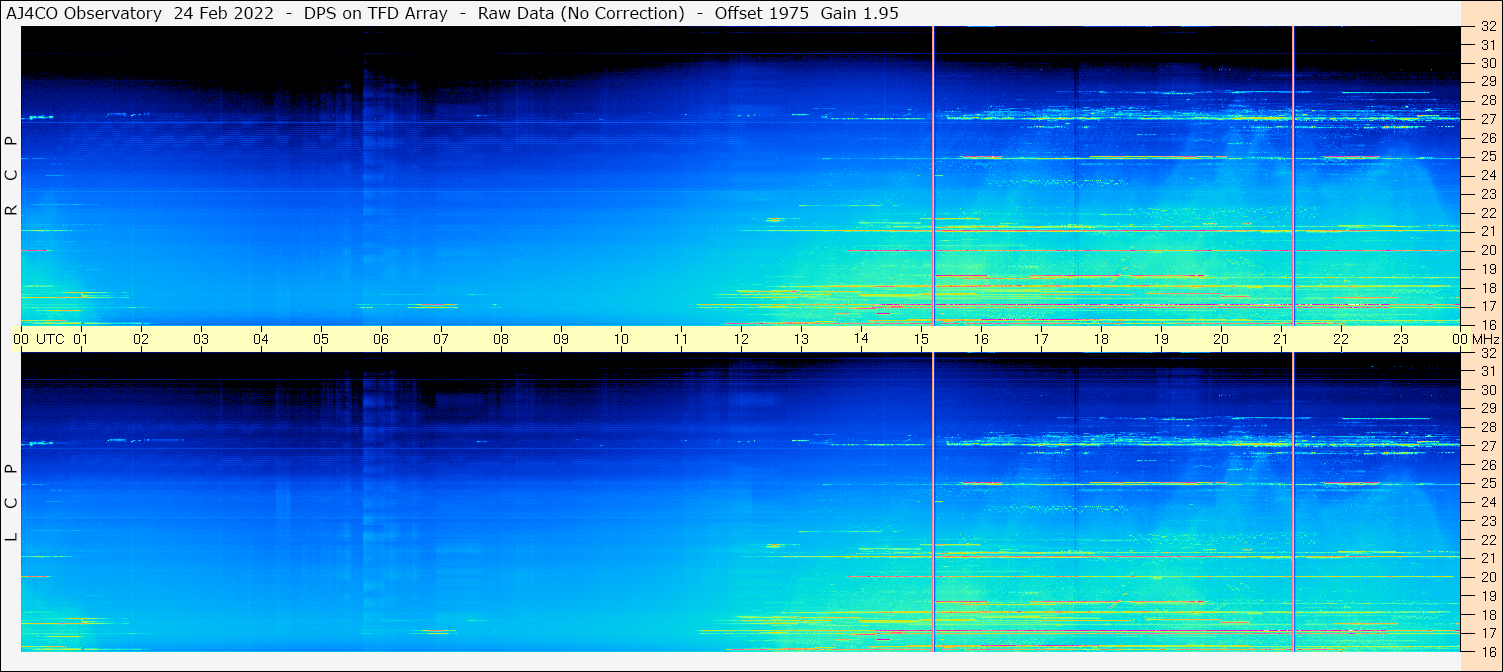Click the DPS on TFD Array text
Viewport: 1503px width, 672px height.
tap(376, 13)
